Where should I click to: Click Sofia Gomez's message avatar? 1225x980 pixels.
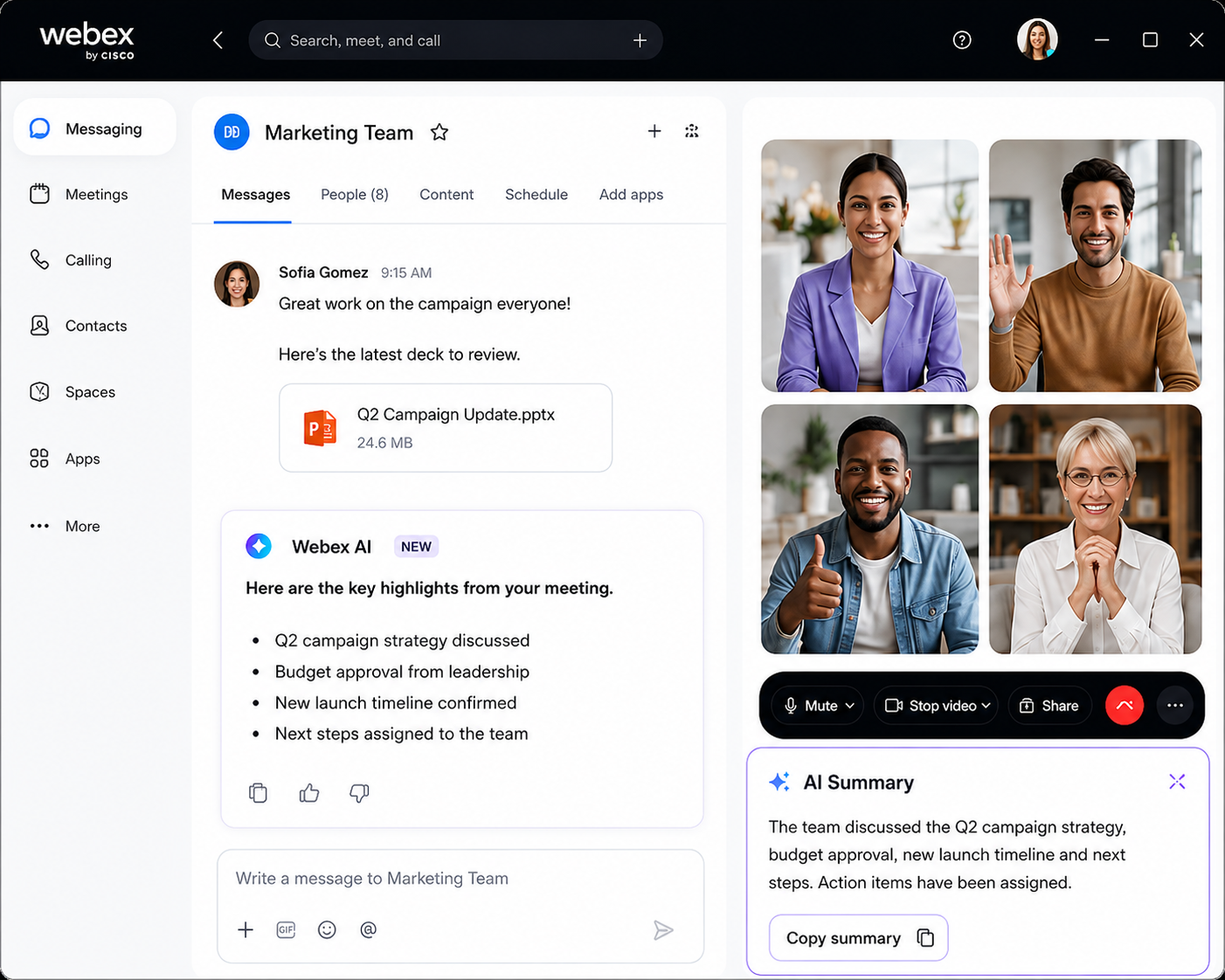pyautogui.click(x=237, y=284)
